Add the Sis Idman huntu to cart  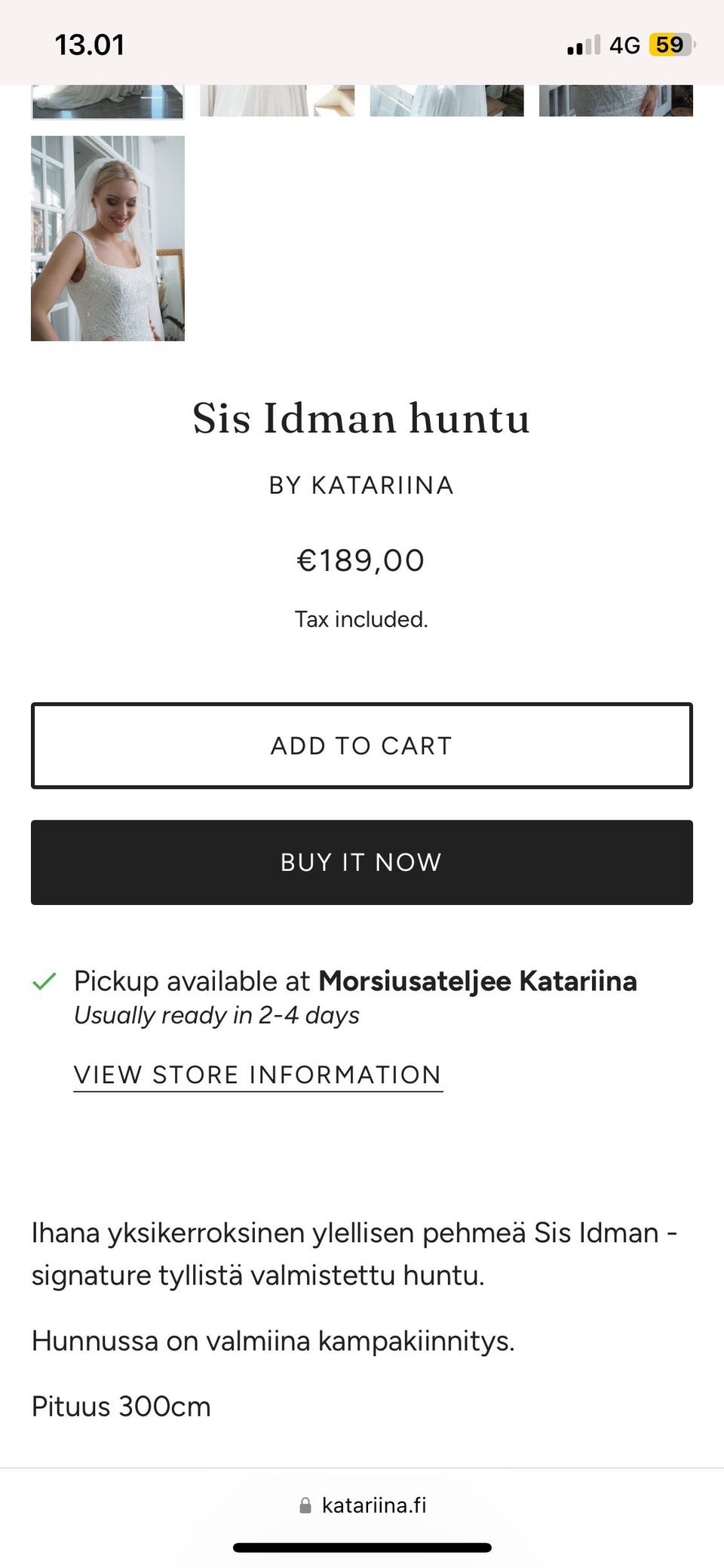click(x=361, y=745)
